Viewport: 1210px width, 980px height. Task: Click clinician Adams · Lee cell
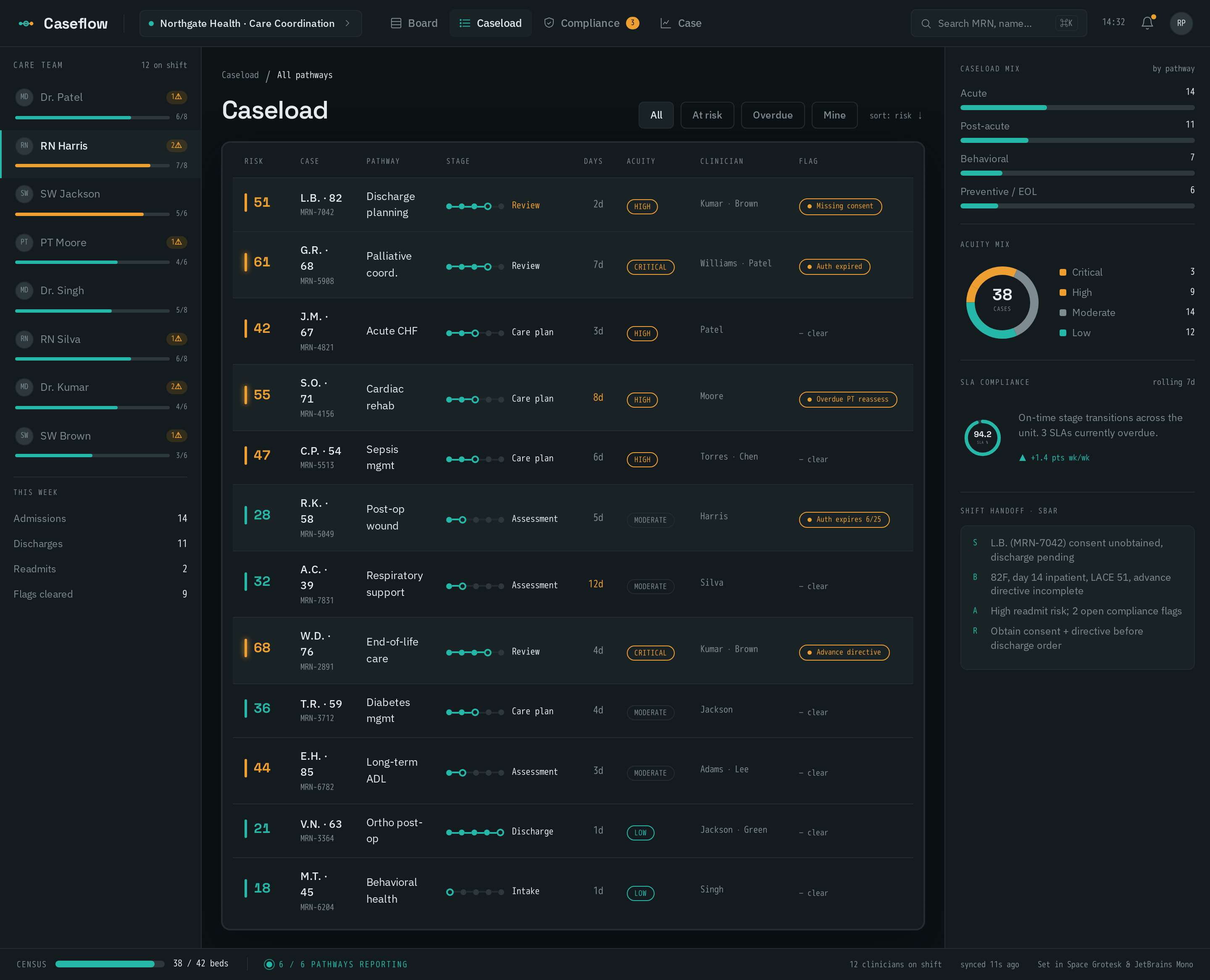pos(724,769)
